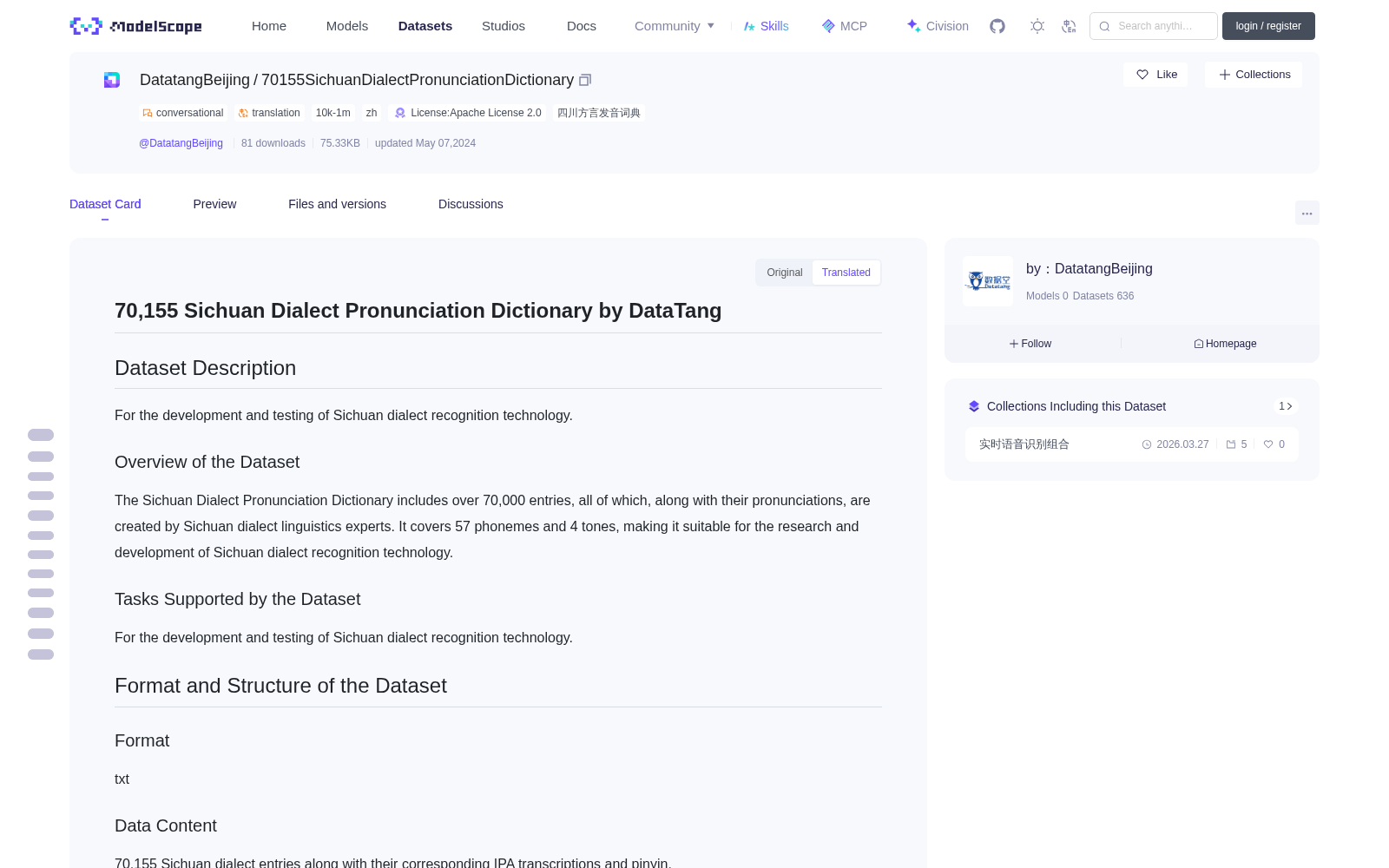Switch to the Preview tab
The width and height of the screenshot is (1389, 868).
(x=214, y=204)
